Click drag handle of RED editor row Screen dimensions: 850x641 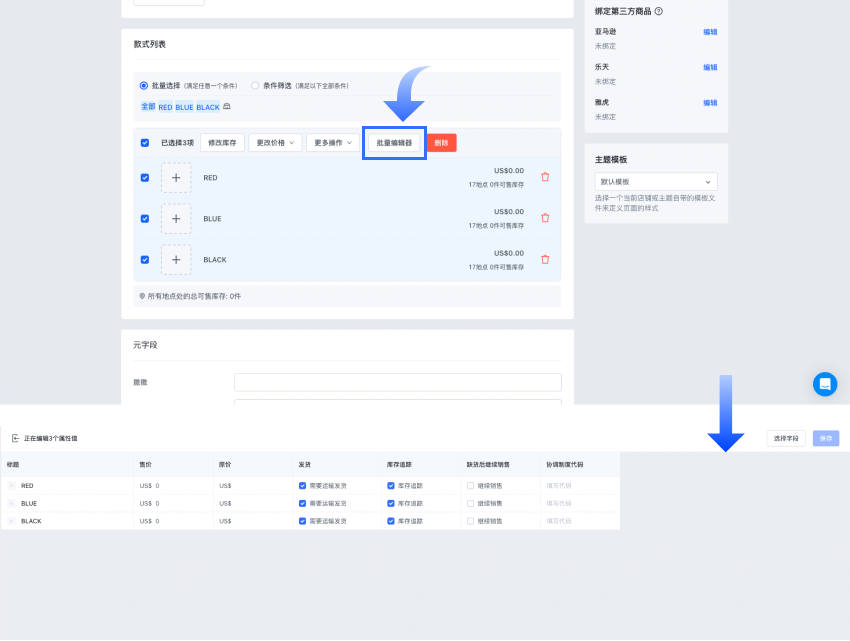[11, 486]
